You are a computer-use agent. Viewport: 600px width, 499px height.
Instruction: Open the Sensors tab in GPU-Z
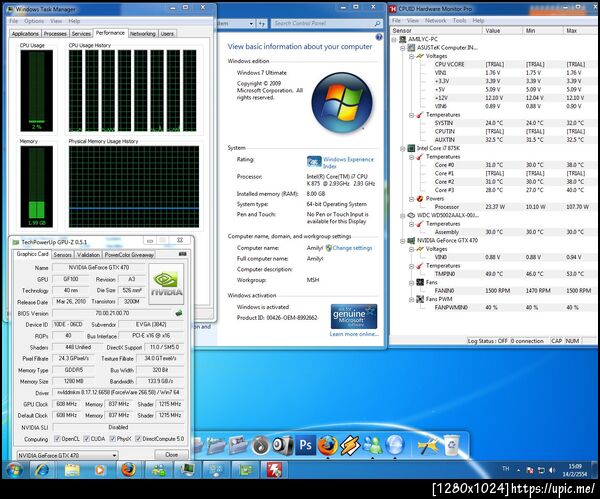62,254
